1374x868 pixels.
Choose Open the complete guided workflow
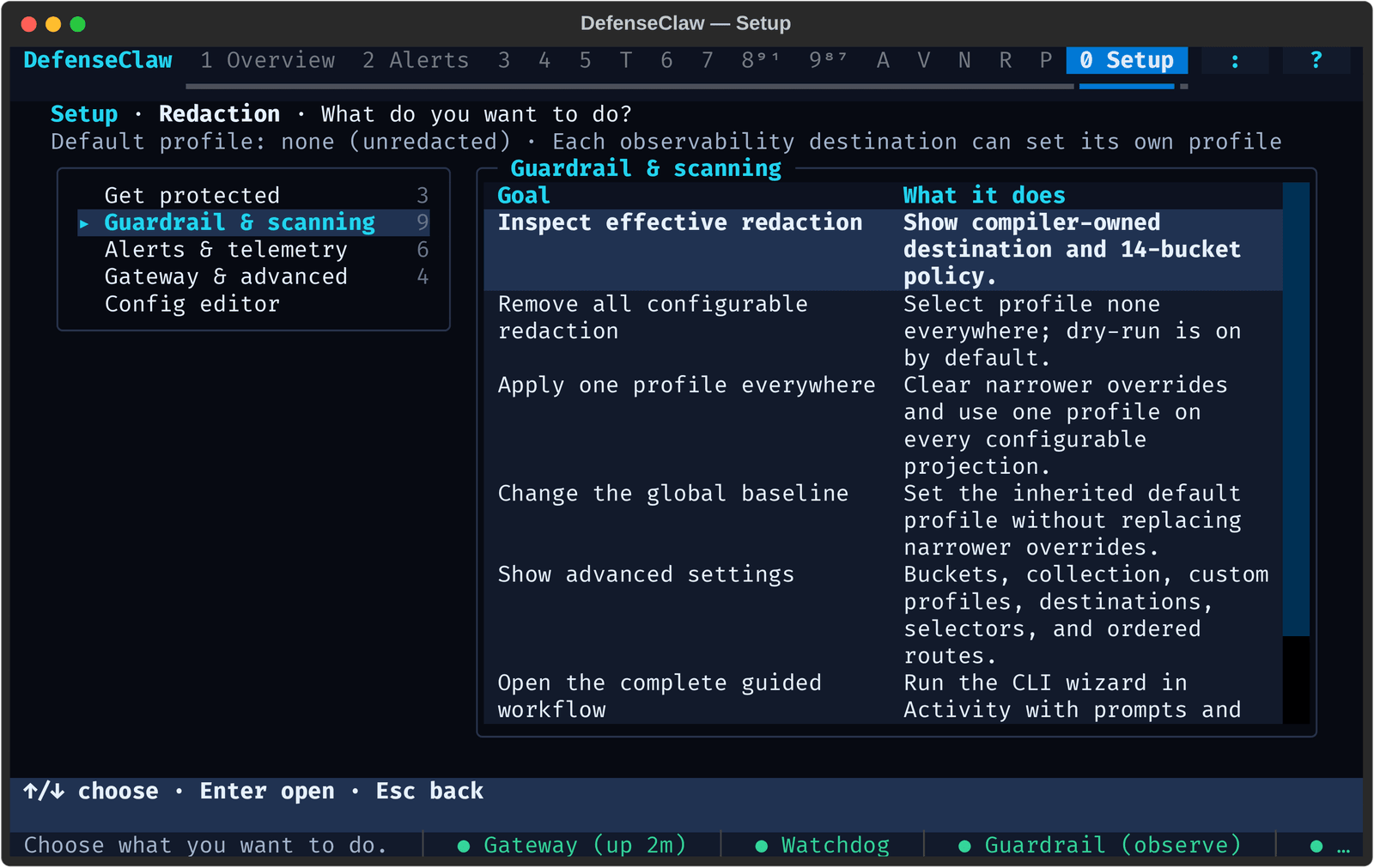point(883,696)
